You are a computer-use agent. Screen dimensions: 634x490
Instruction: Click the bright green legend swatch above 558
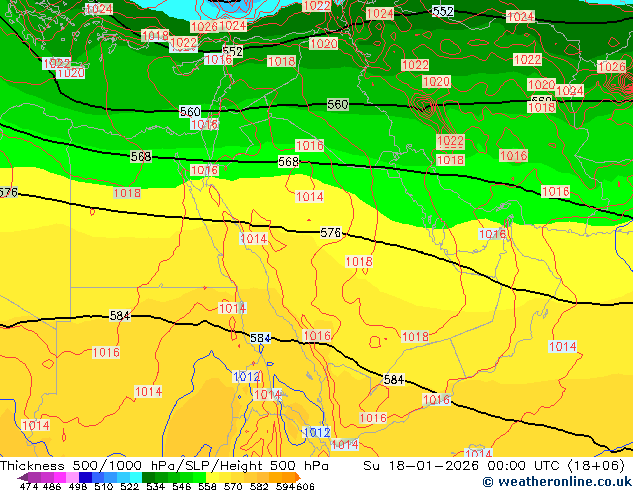pos(200,477)
